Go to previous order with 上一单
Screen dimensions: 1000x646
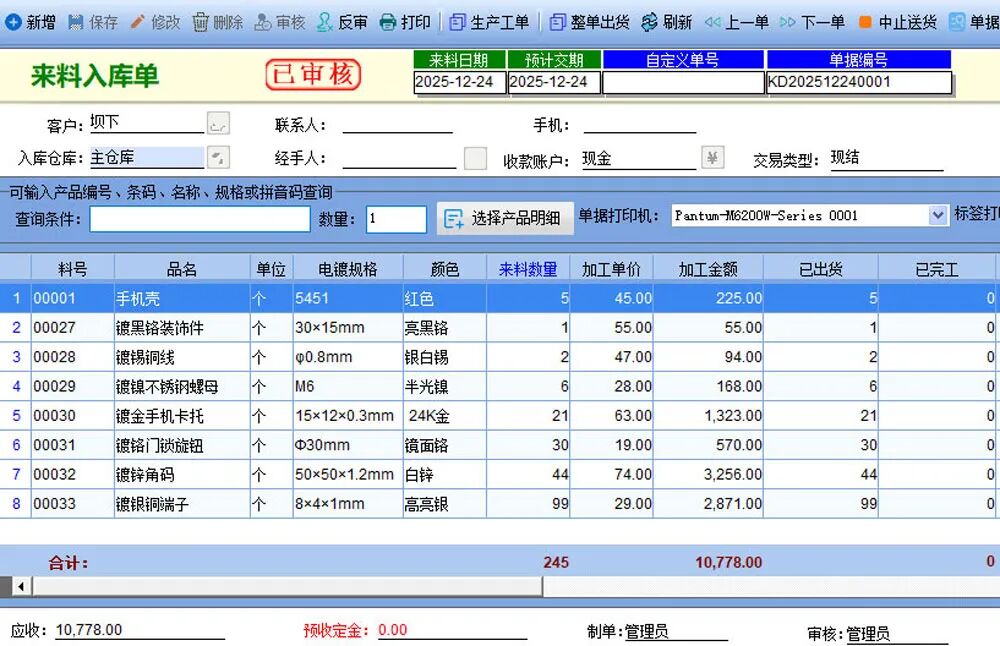click(737, 22)
